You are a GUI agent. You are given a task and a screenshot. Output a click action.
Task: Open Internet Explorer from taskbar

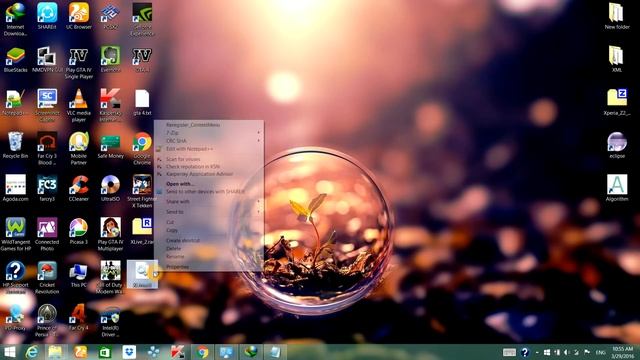point(32,352)
